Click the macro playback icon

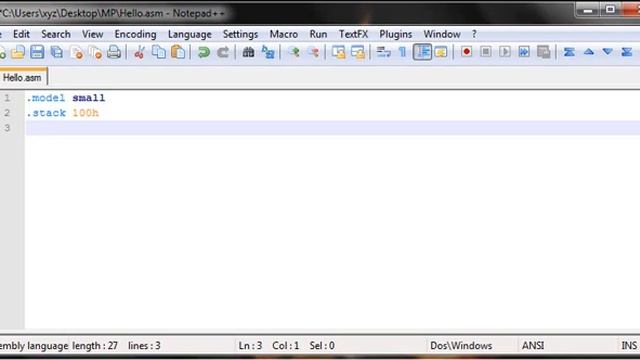505,52
